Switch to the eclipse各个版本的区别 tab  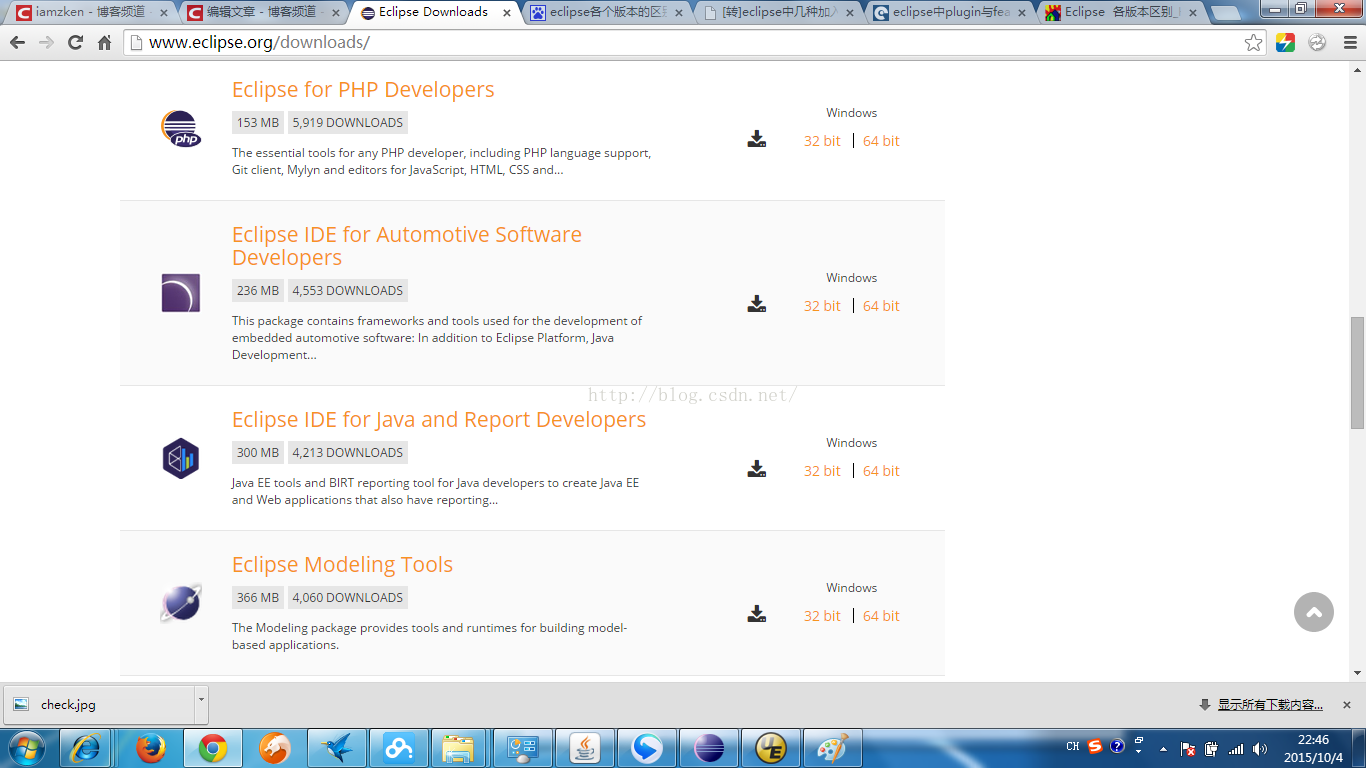pyautogui.click(x=606, y=13)
